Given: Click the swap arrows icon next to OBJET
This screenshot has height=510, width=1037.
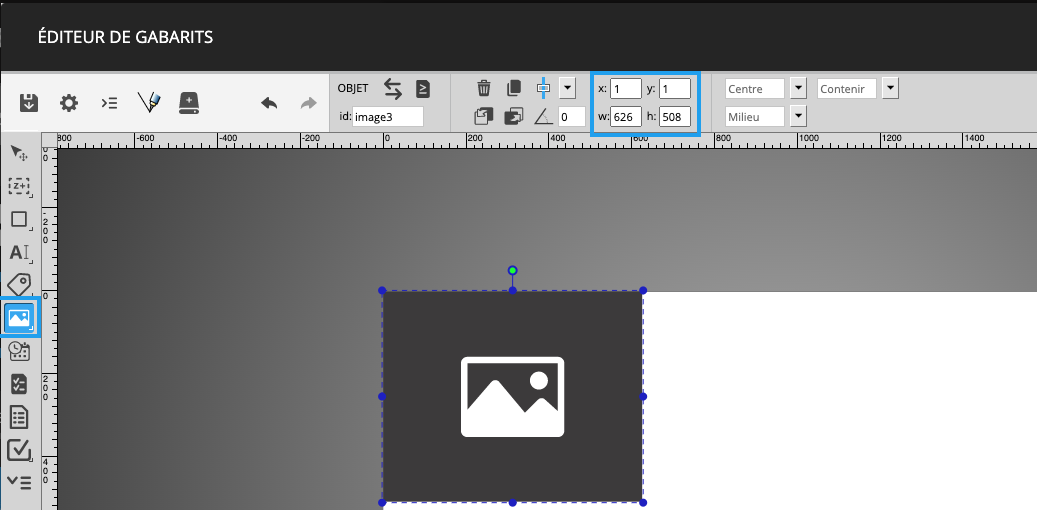Looking at the screenshot, I should 393,89.
